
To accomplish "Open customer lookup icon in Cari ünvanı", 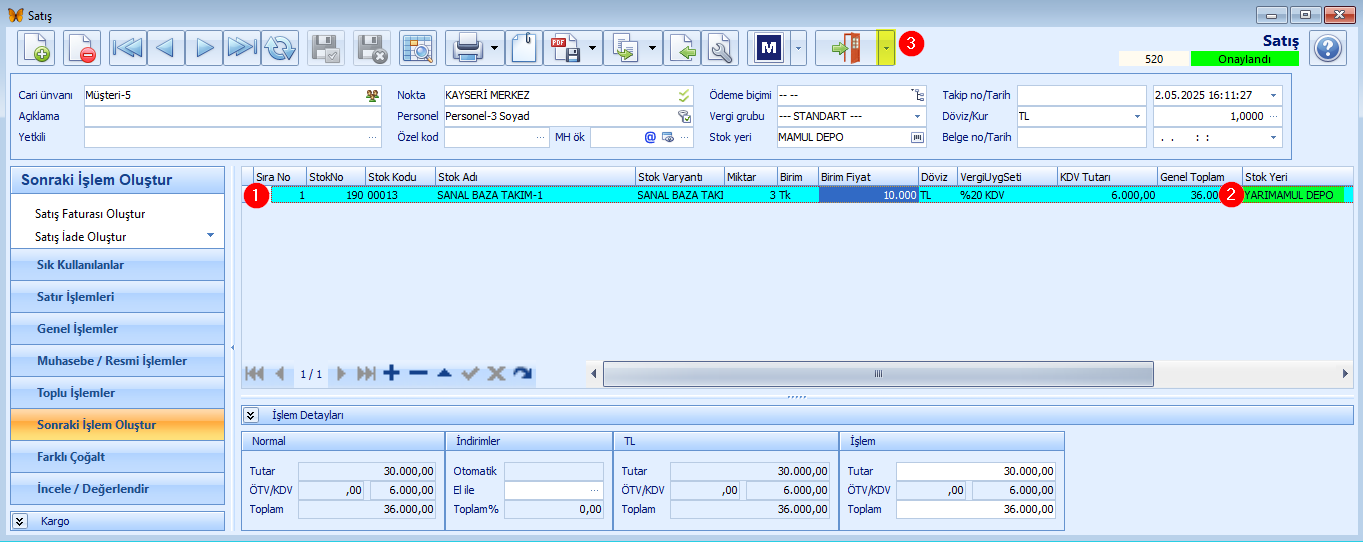I will click(373, 95).
